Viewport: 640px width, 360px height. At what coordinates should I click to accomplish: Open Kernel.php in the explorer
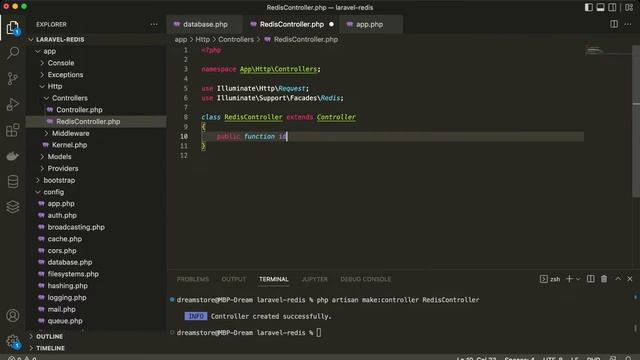pyautogui.click(x=96, y=145)
